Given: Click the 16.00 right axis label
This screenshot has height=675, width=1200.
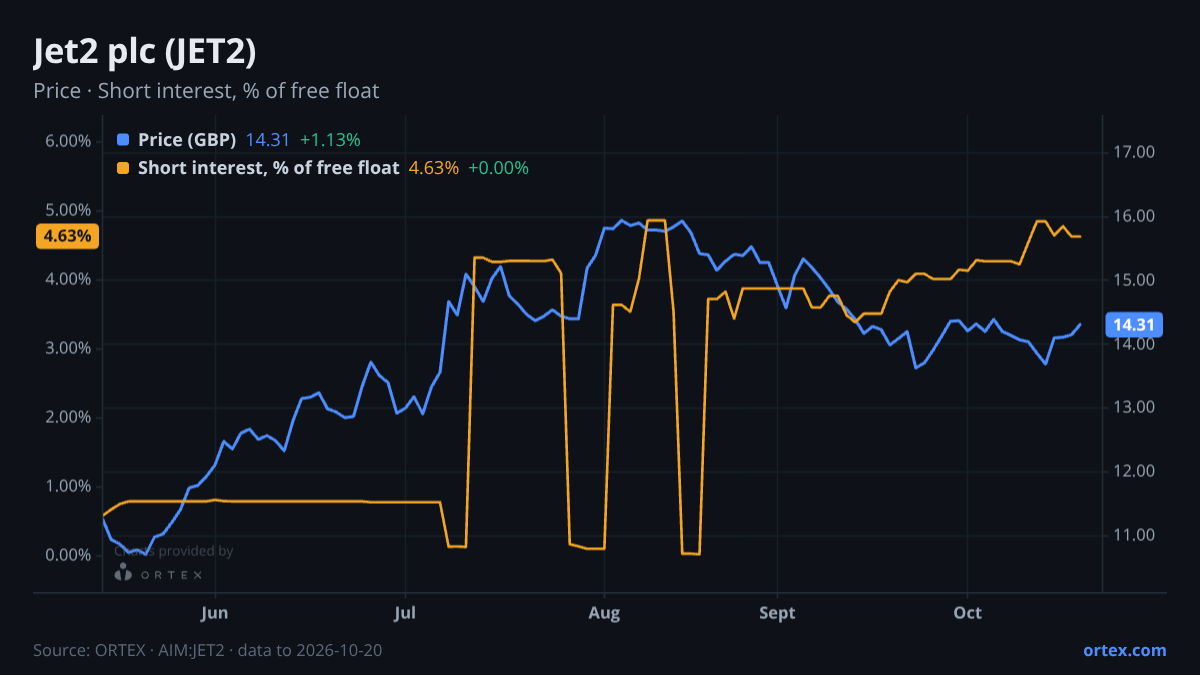Looking at the screenshot, I should coord(1134,216).
